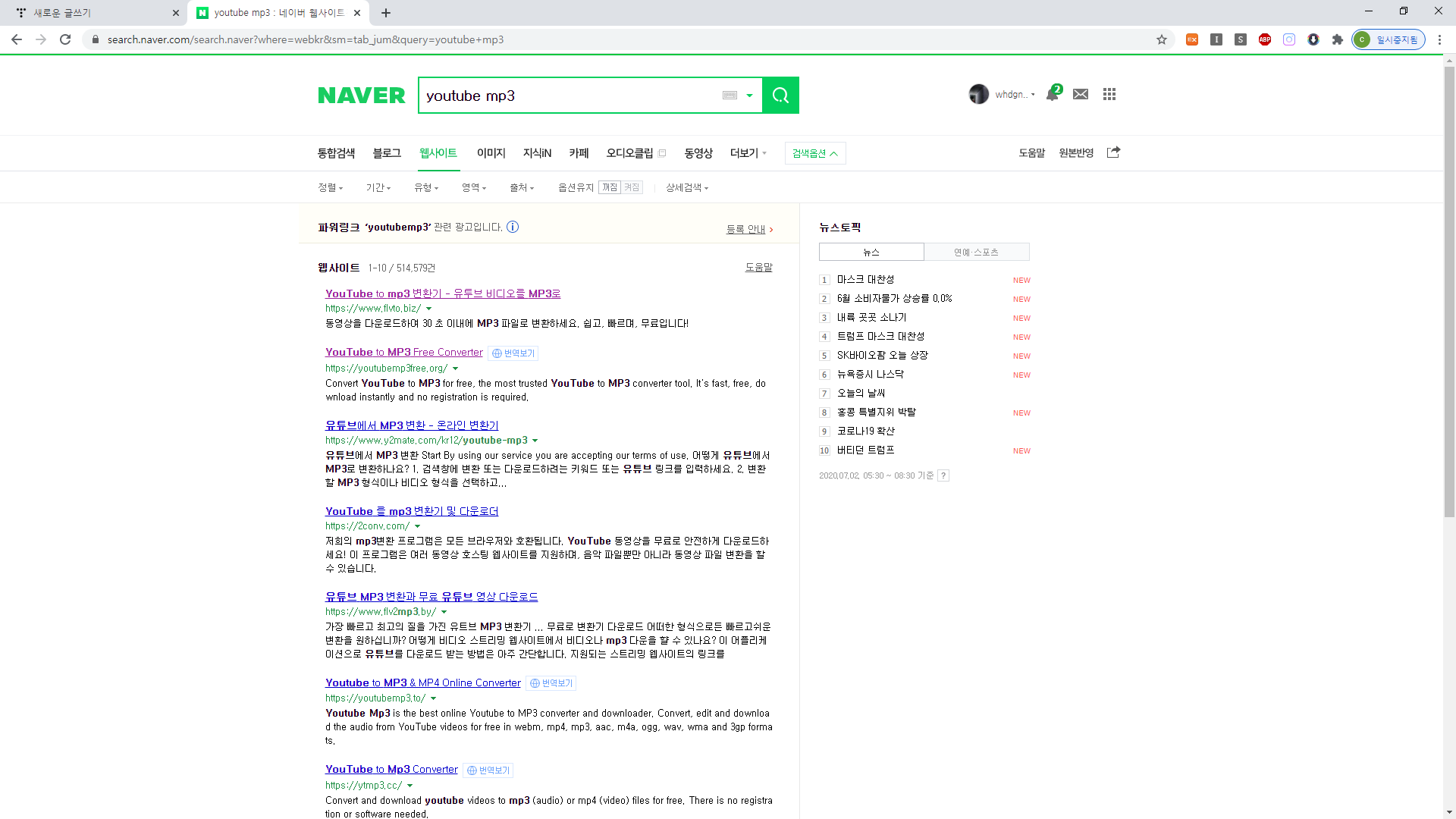Image resolution: width=1456 pixels, height=819 pixels.
Task: Expand search autocomplete arrow in search box
Action: pyautogui.click(x=749, y=96)
